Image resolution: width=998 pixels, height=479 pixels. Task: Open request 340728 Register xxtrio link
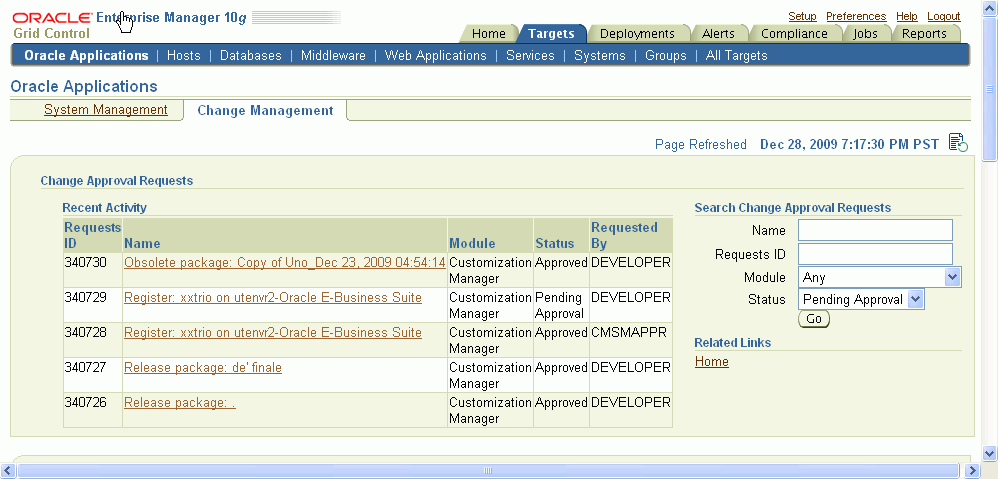[x=272, y=332]
